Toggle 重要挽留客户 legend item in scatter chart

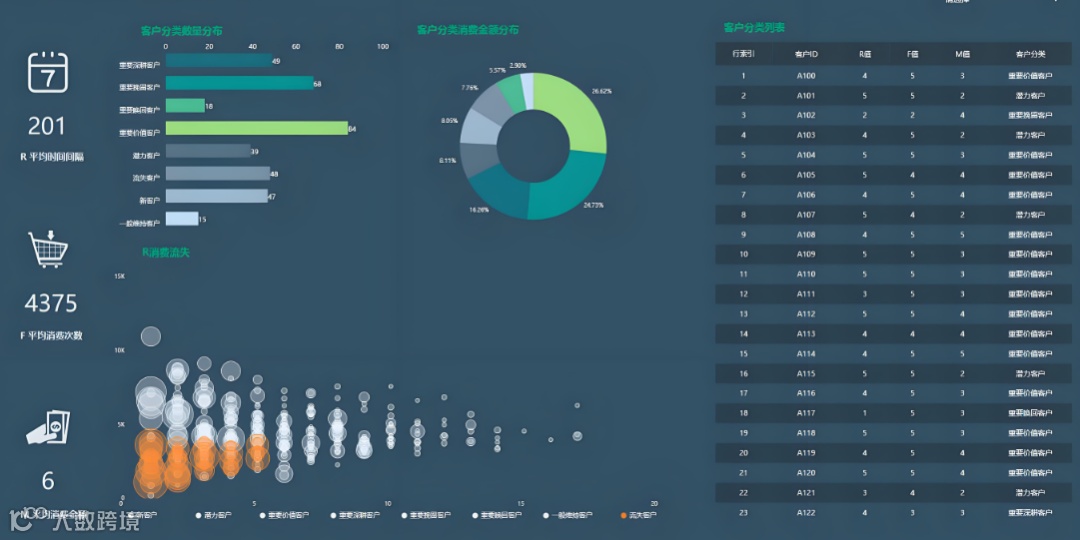[426, 515]
